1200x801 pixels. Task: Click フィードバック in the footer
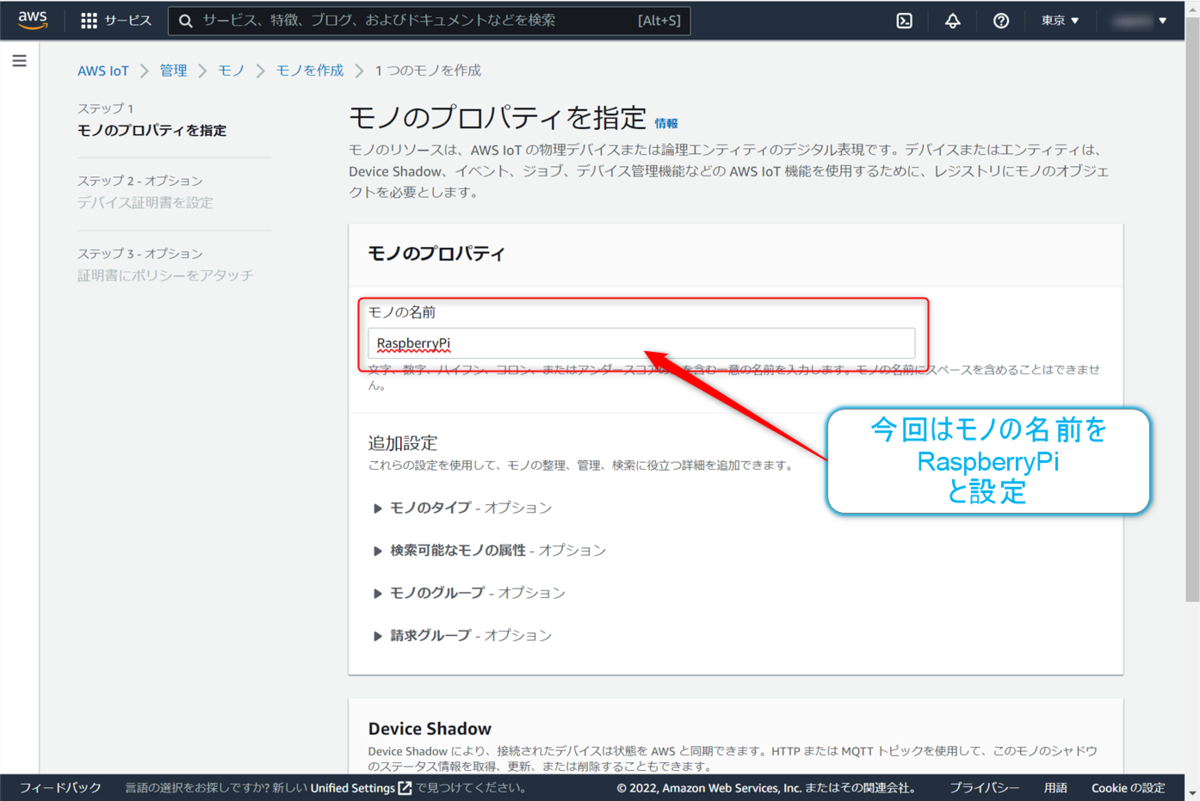pyautogui.click(x=60, y=788)
